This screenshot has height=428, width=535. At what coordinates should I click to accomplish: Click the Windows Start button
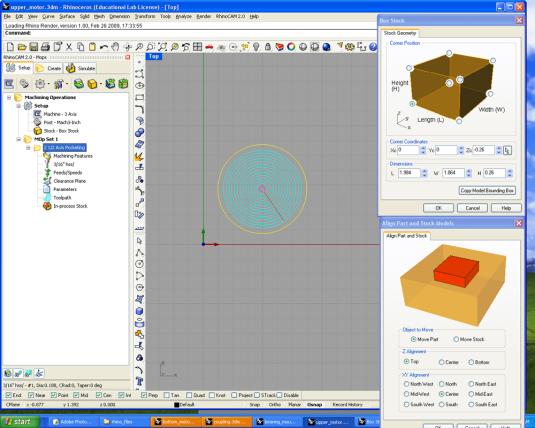[x=20, y=422]
